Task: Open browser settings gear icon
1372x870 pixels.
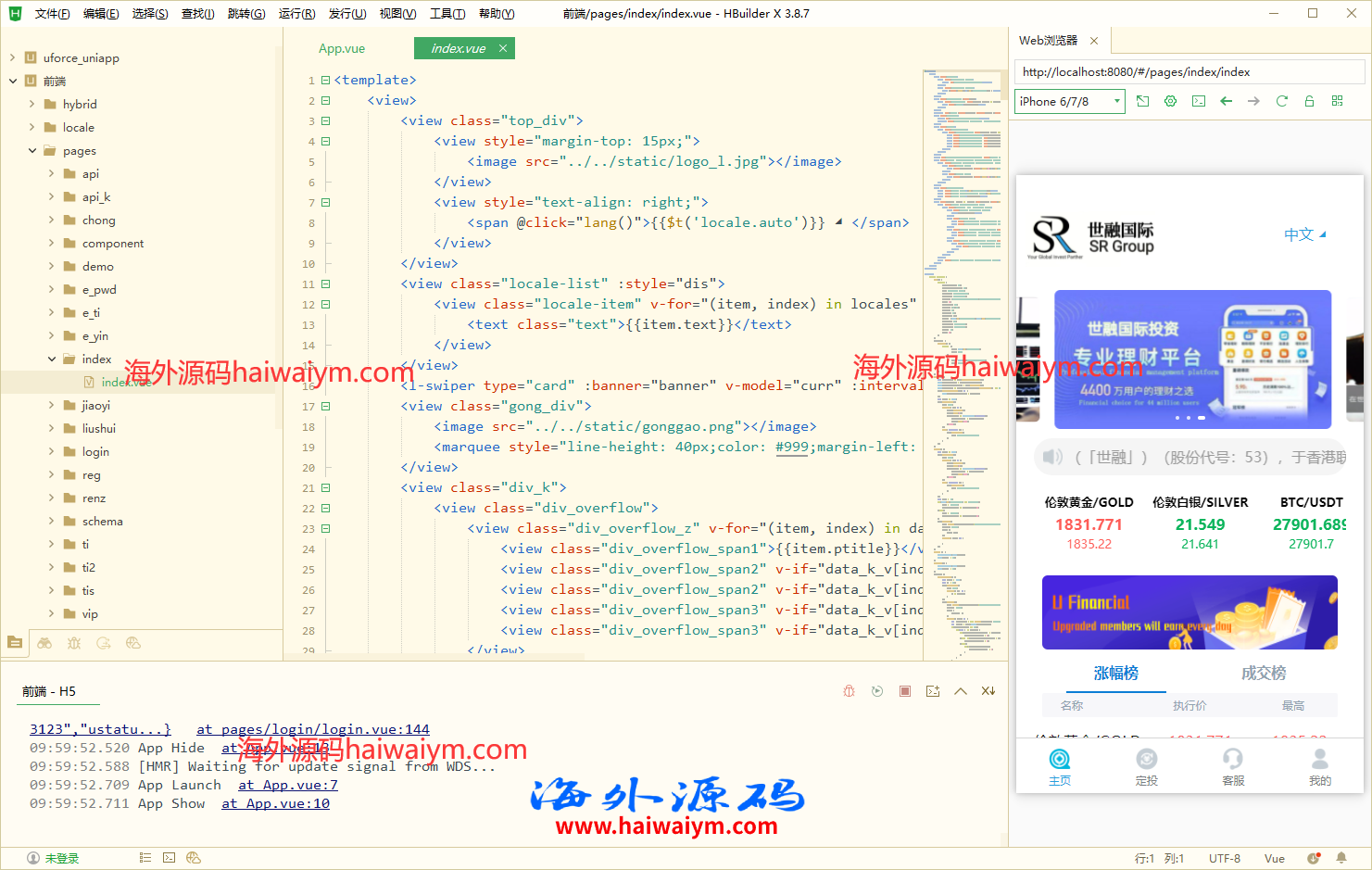Action: (1170, 101)
